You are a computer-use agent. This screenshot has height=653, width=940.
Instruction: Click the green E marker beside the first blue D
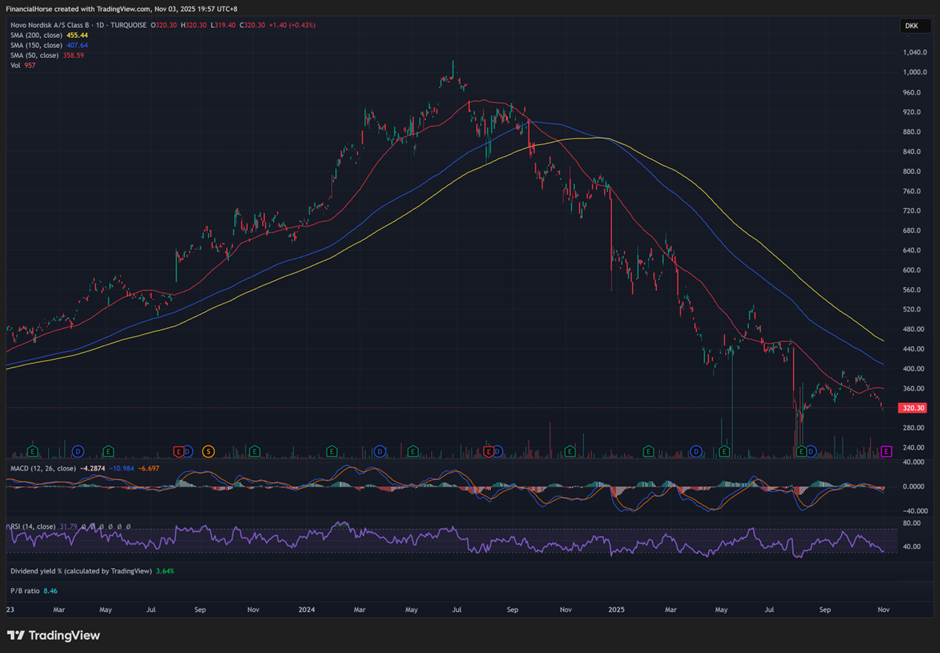pyautogui.click(x=108, y=452)
